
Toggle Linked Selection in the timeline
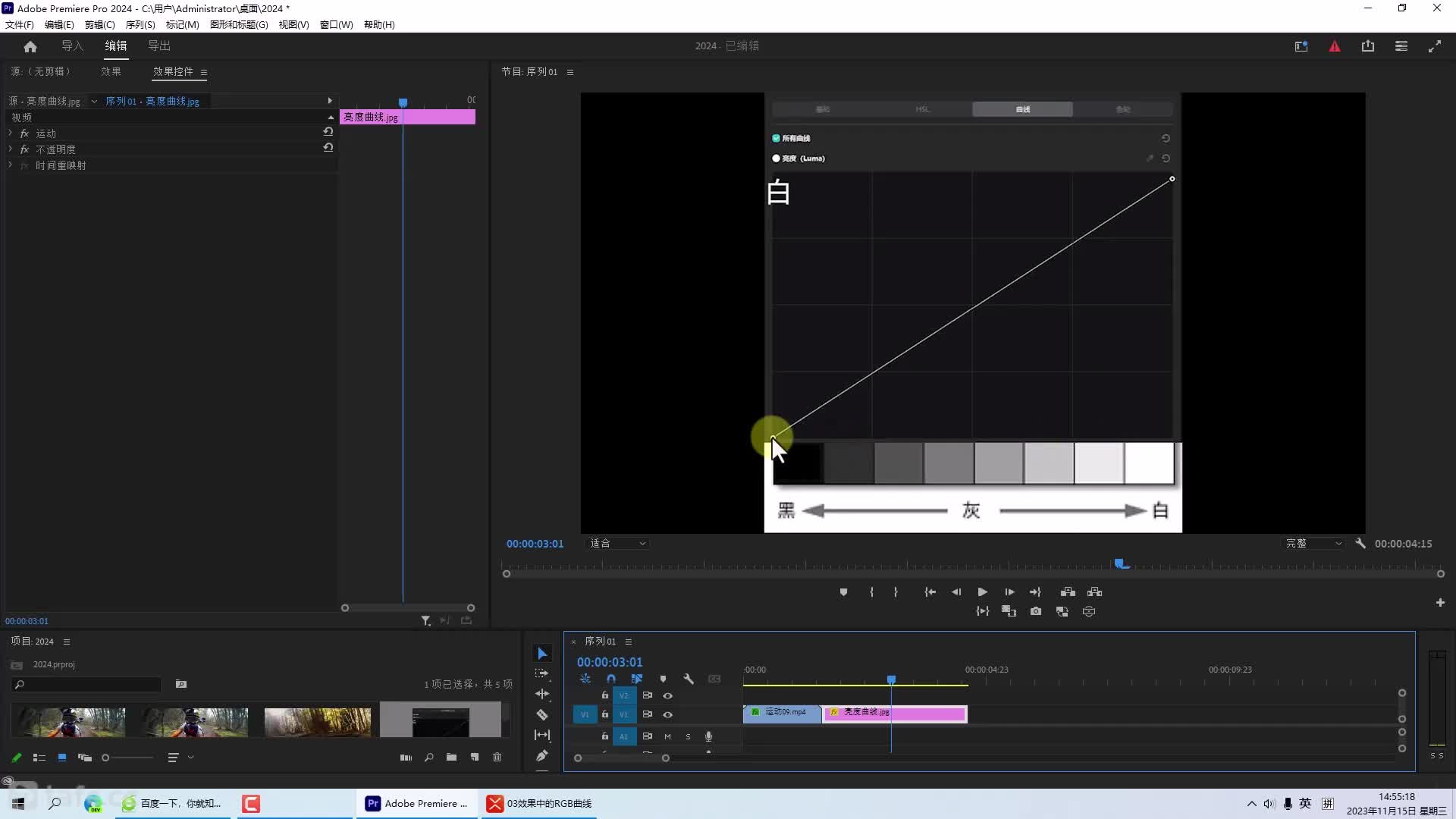point(636,679)
